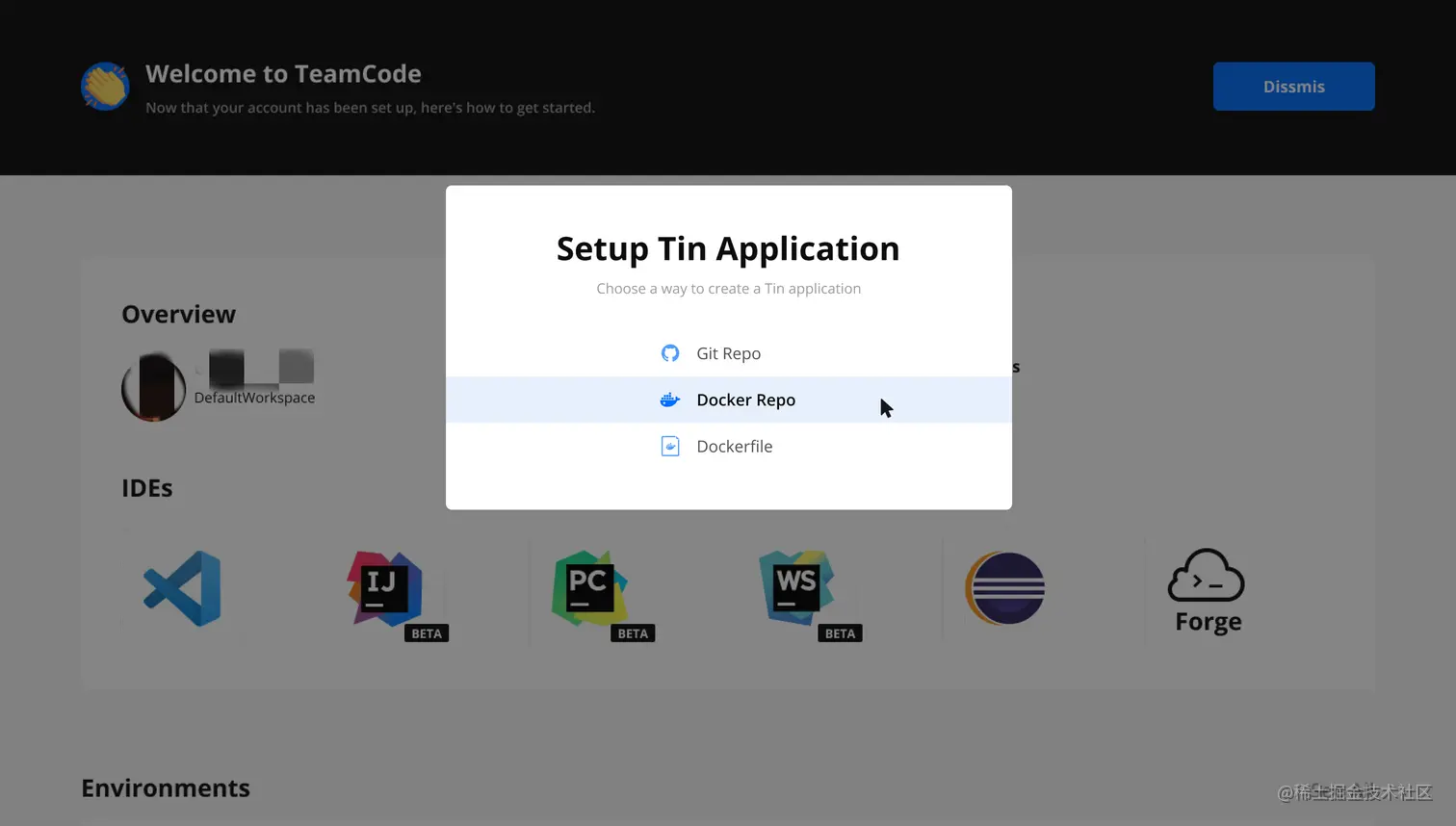Image resolution: width=1456 pixels, height=826 pixels.
Task: Click the Docker whale icon beside Docker Repo
Action: (670, 400)
